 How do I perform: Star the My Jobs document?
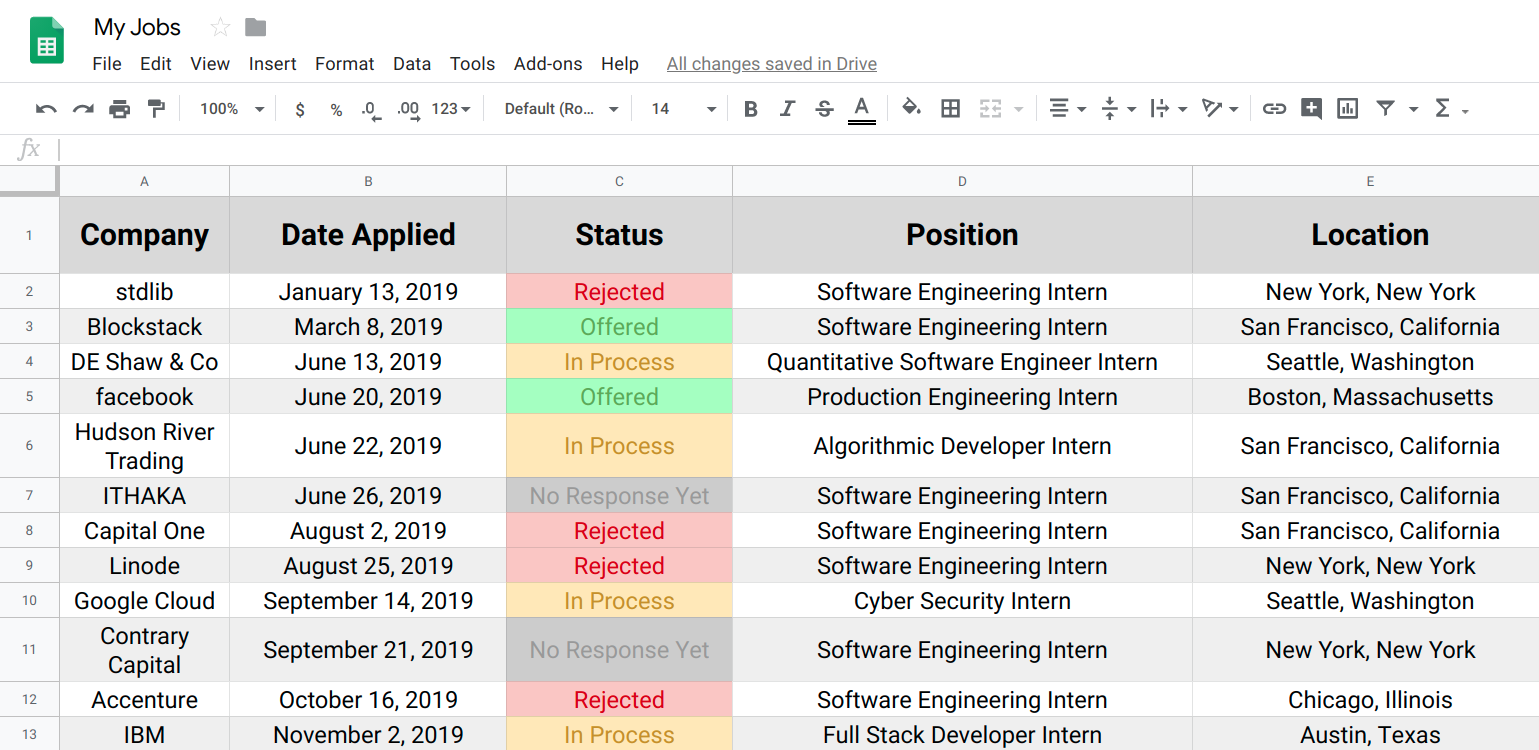(220, 27)
